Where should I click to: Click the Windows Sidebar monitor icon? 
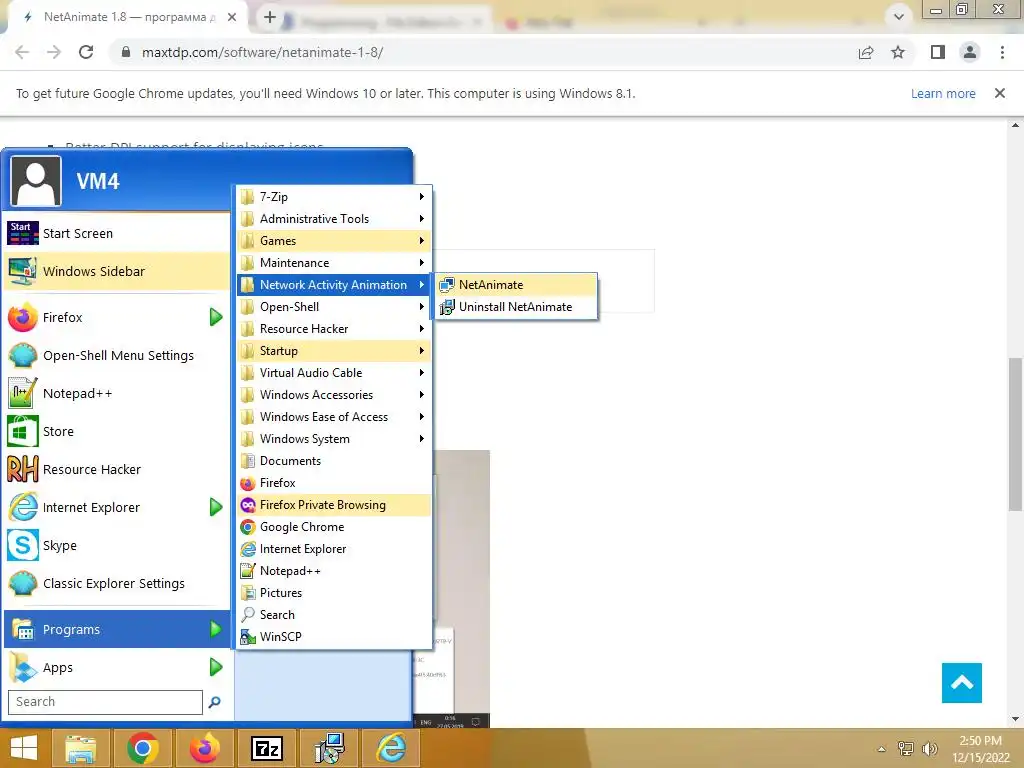(23, 271)
